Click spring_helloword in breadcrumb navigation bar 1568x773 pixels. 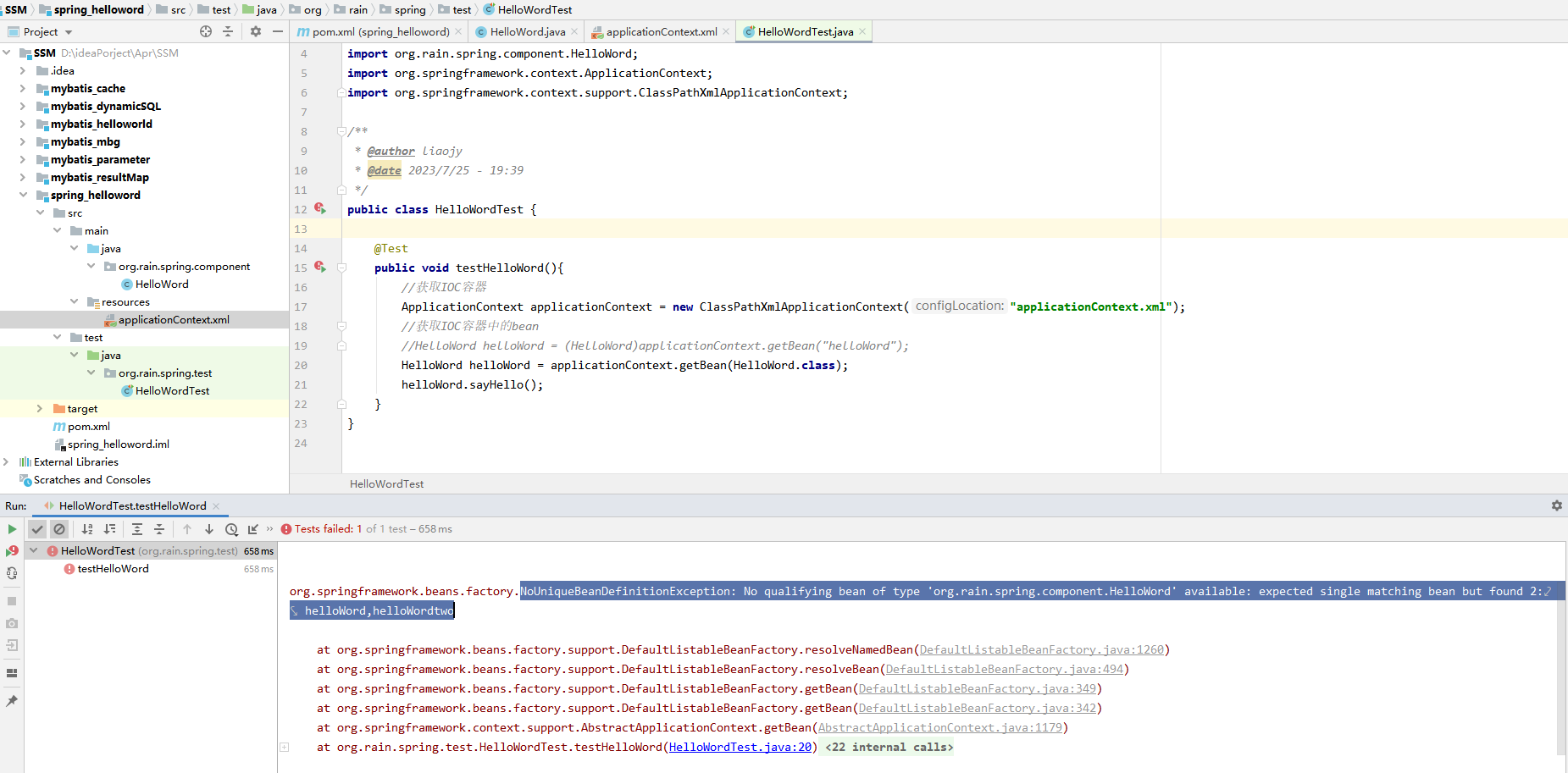pos(98,9)
